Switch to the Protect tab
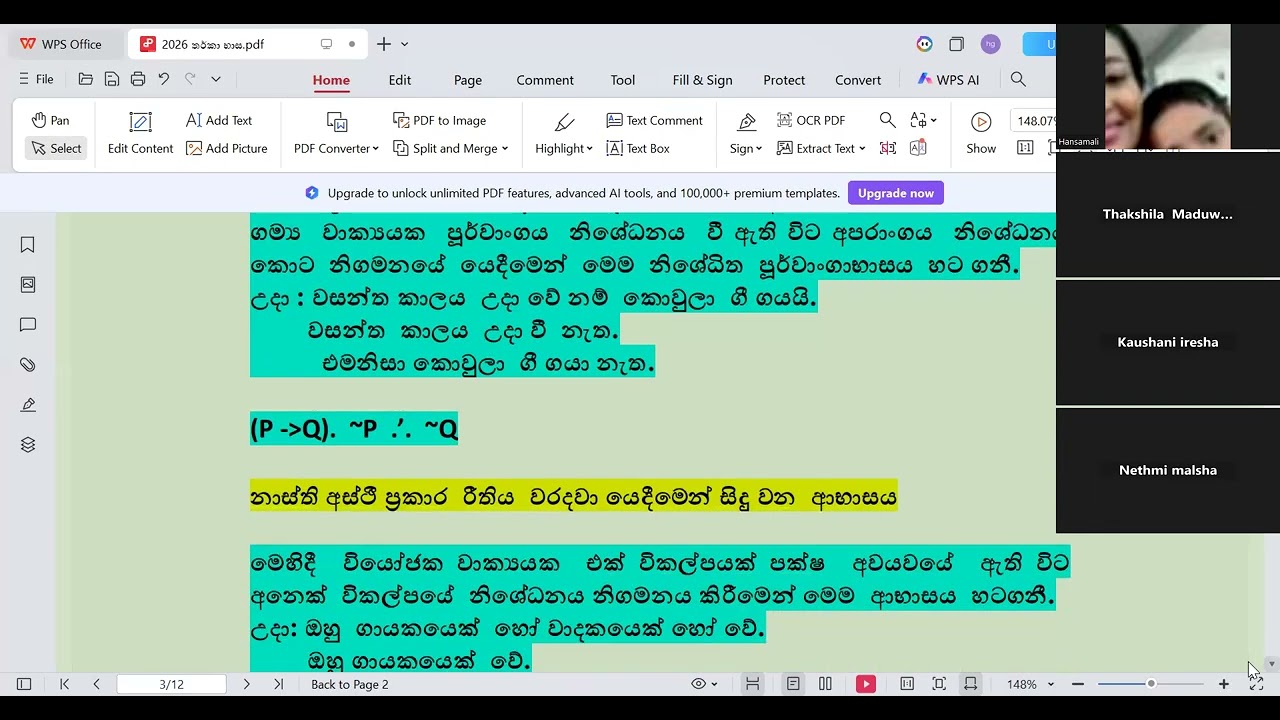The width and height of the screenshot is (1280, 720). pyautogui.click(x=784, y=80)
